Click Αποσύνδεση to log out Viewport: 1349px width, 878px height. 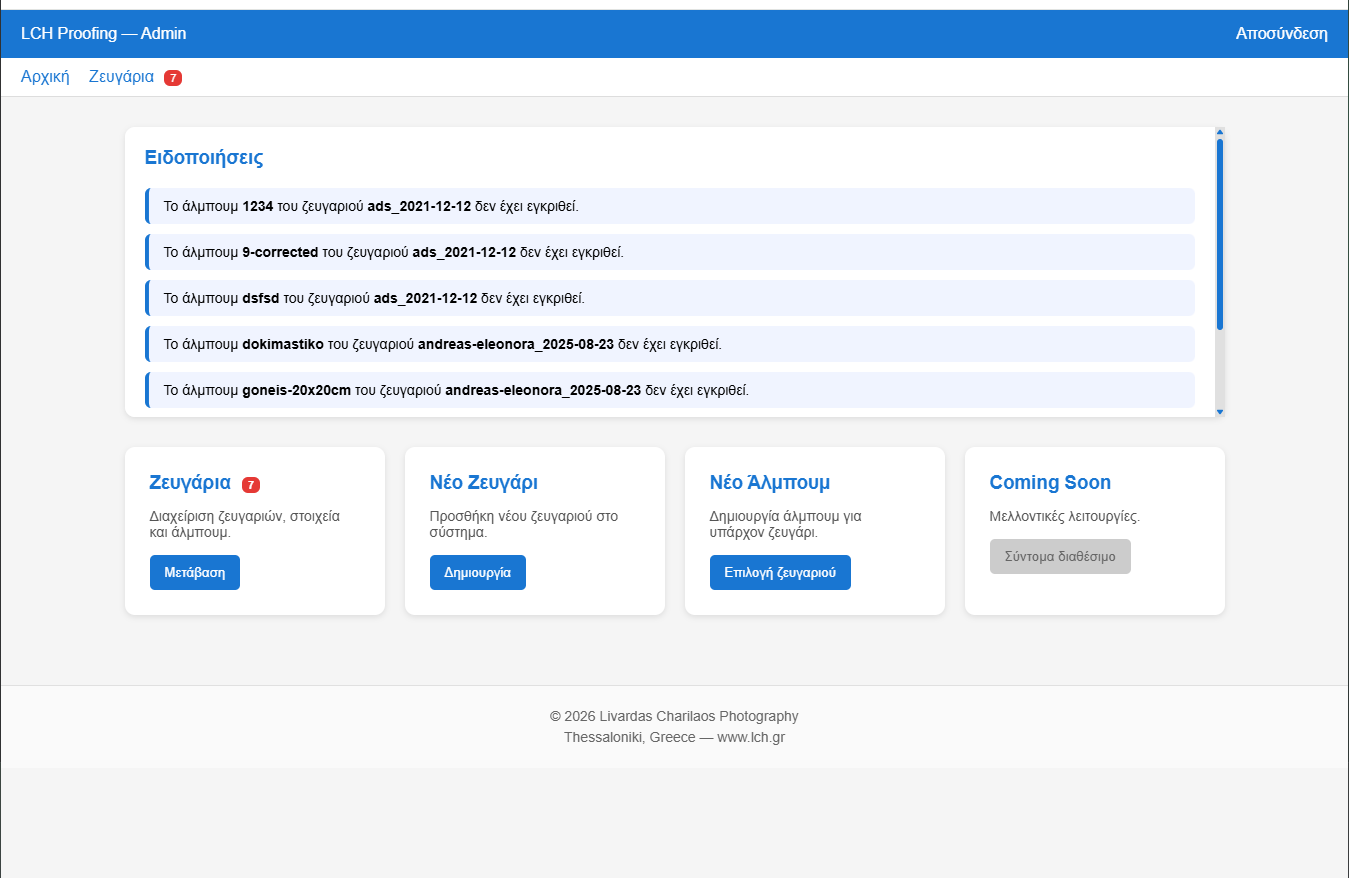coord(1281,34)
